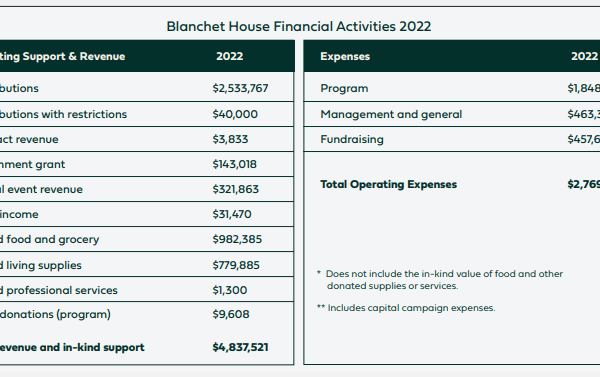Screen dimensions: 600x377
Task: Click the $143,018 government grant value
Action: click(x=235, y=164)
